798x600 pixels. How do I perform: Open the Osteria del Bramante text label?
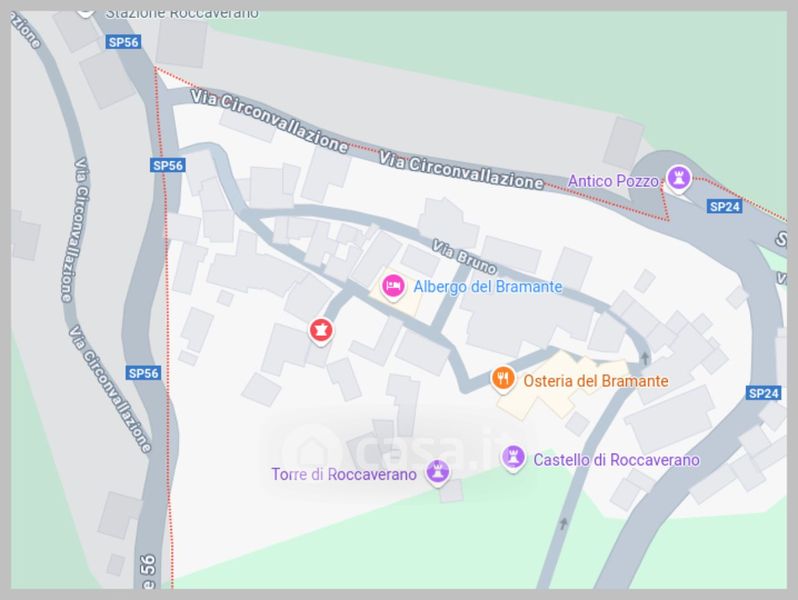tap(595, 381)
